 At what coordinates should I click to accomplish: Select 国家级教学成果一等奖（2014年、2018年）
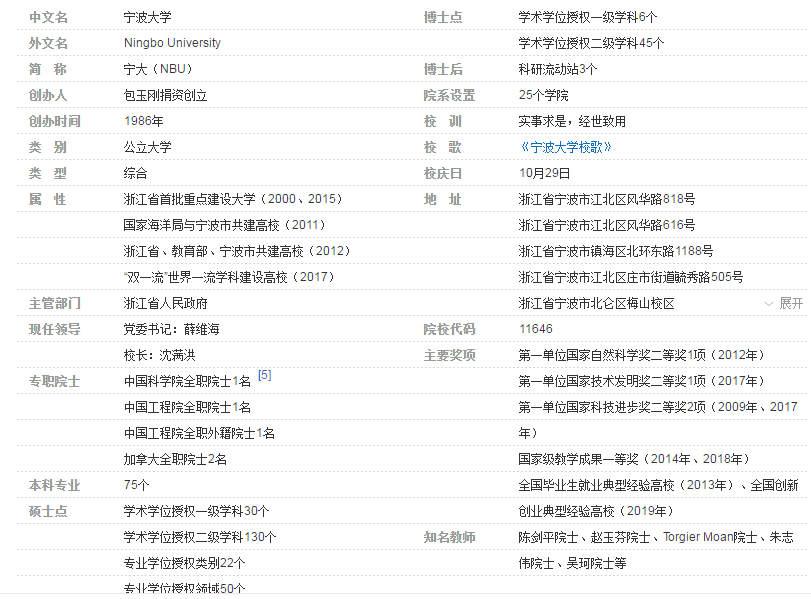coord(635,459)
